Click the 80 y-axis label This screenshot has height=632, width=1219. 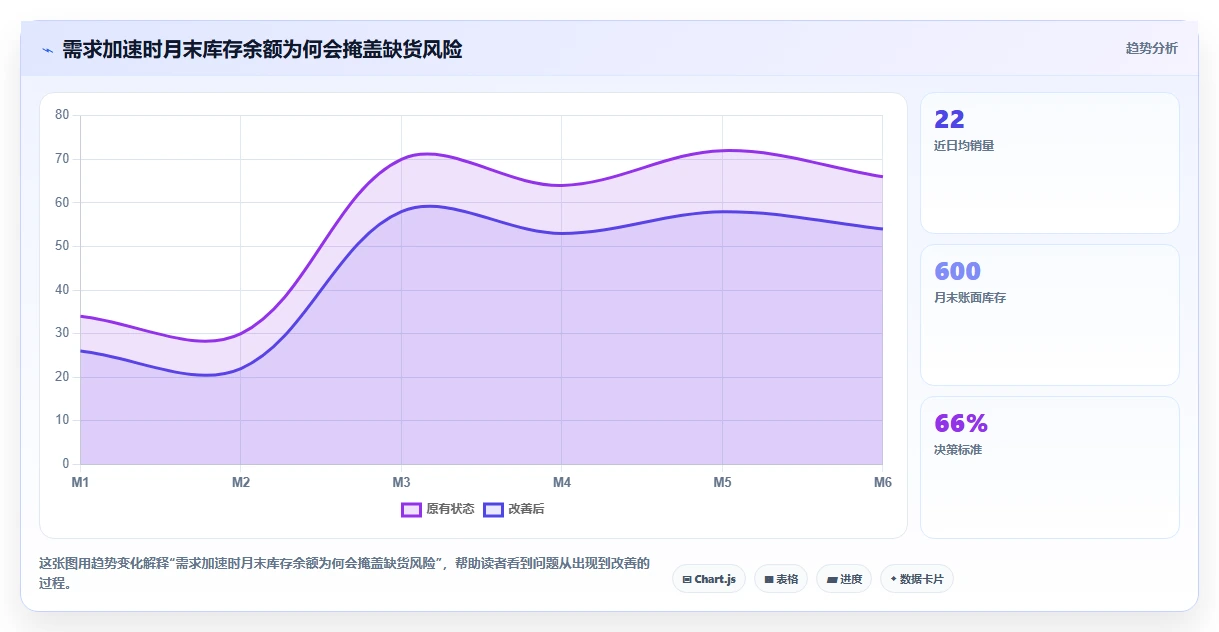pyautogui.click(x=62, y=115)
